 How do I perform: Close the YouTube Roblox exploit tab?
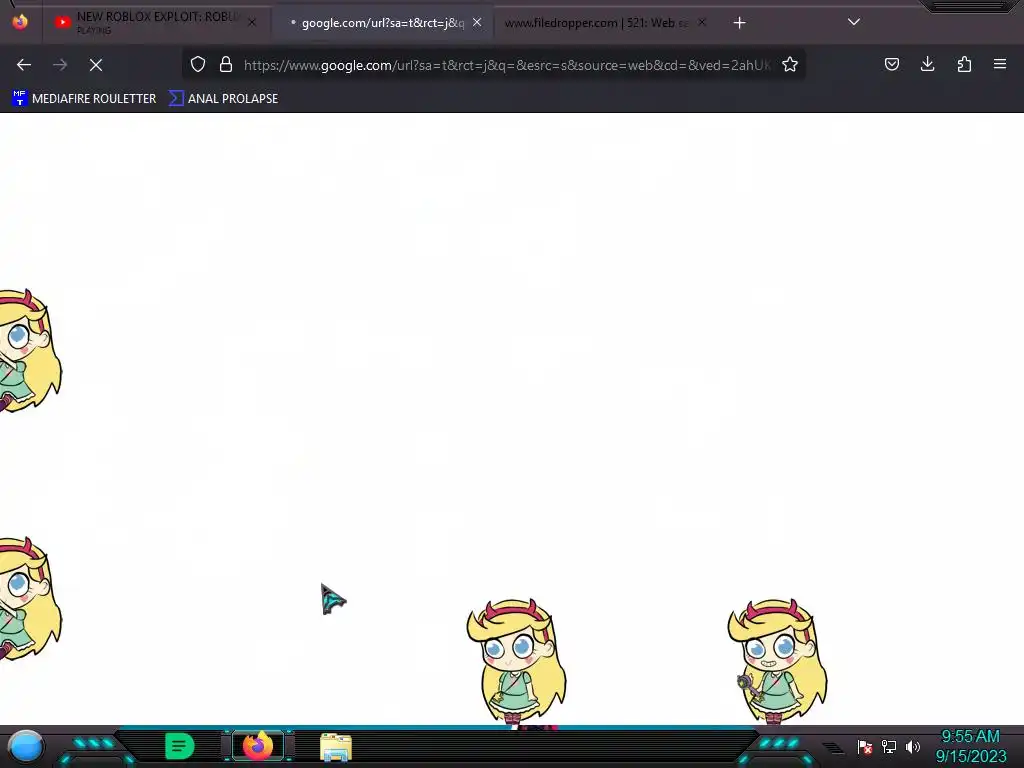[252, 23]
